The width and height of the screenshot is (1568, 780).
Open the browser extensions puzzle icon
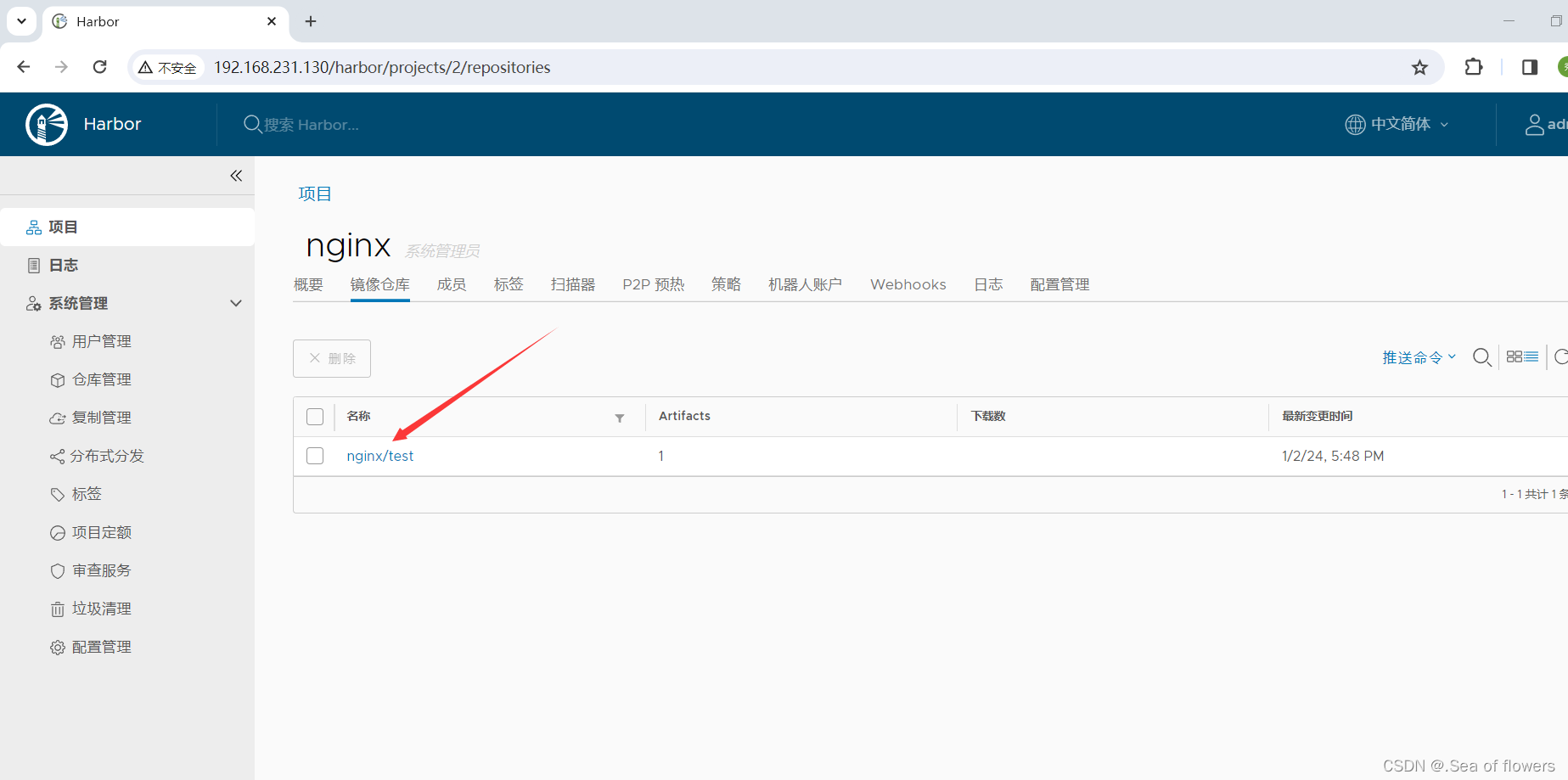[1474, 67]
